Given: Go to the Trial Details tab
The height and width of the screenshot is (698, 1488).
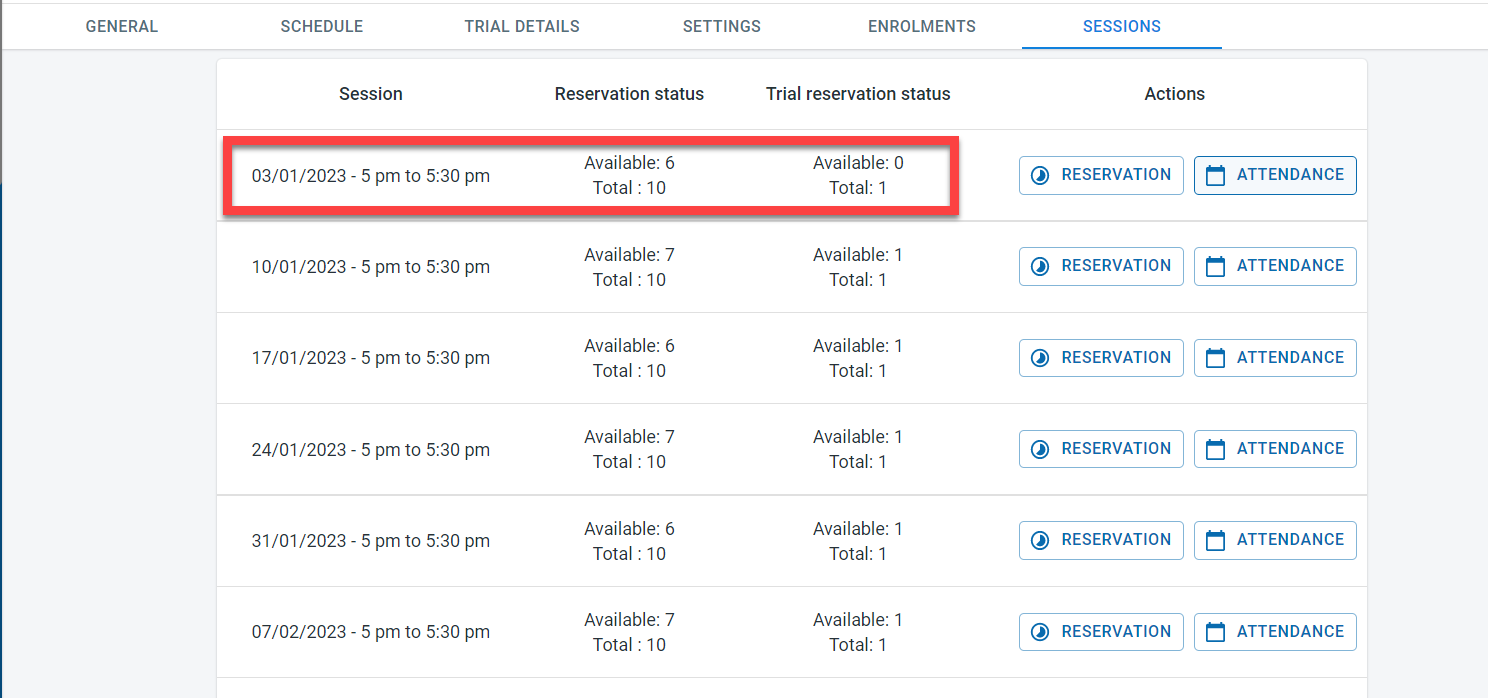Looking at the screenshot, I should [522, 27].
